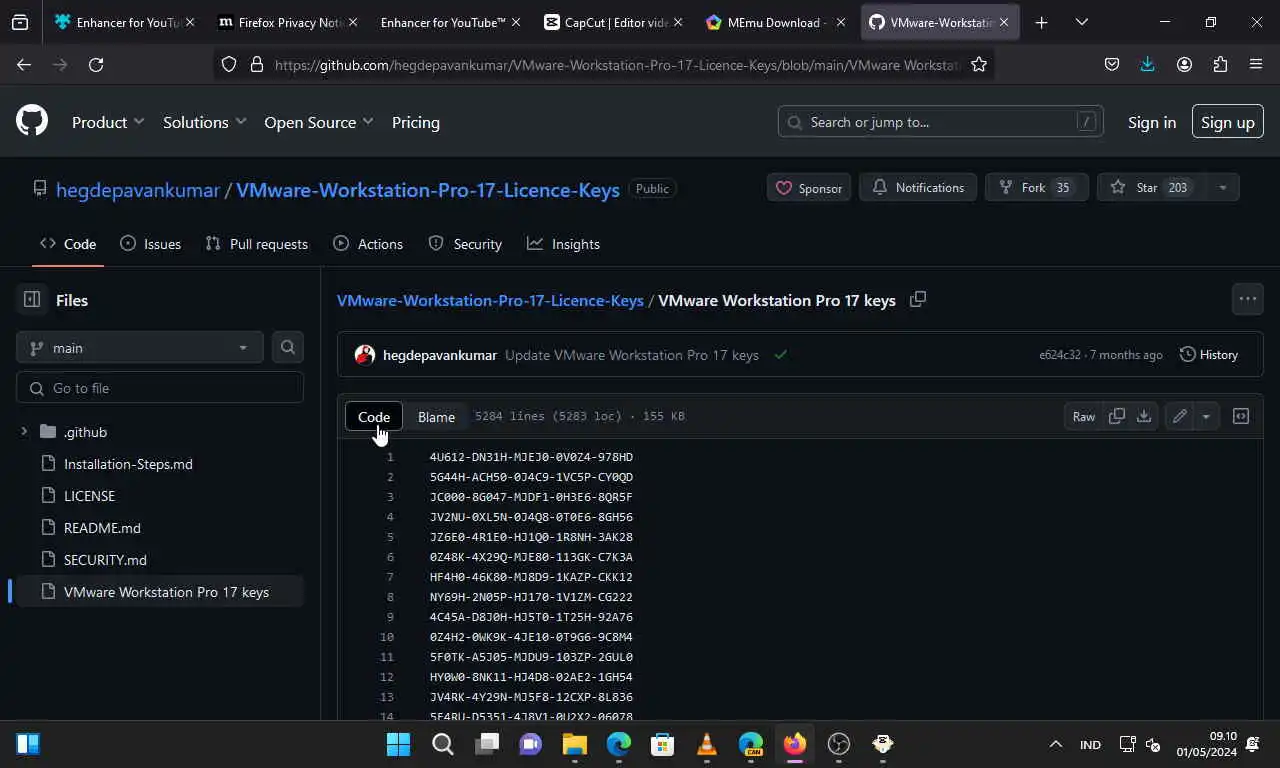Switch to MEmu Download browser tab
Screen dimensions: 1280x768
coord(775,22)
